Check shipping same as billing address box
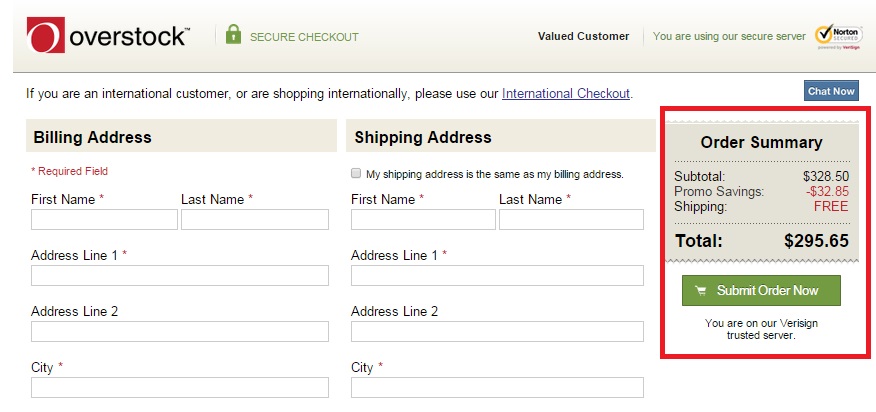The width and height of the screenshot is (876, 412). [356, 173]
